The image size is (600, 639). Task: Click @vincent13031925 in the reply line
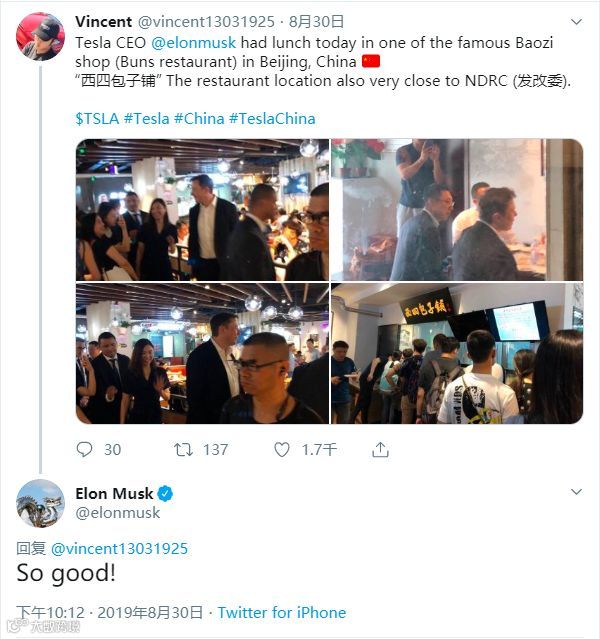(119, 548)
